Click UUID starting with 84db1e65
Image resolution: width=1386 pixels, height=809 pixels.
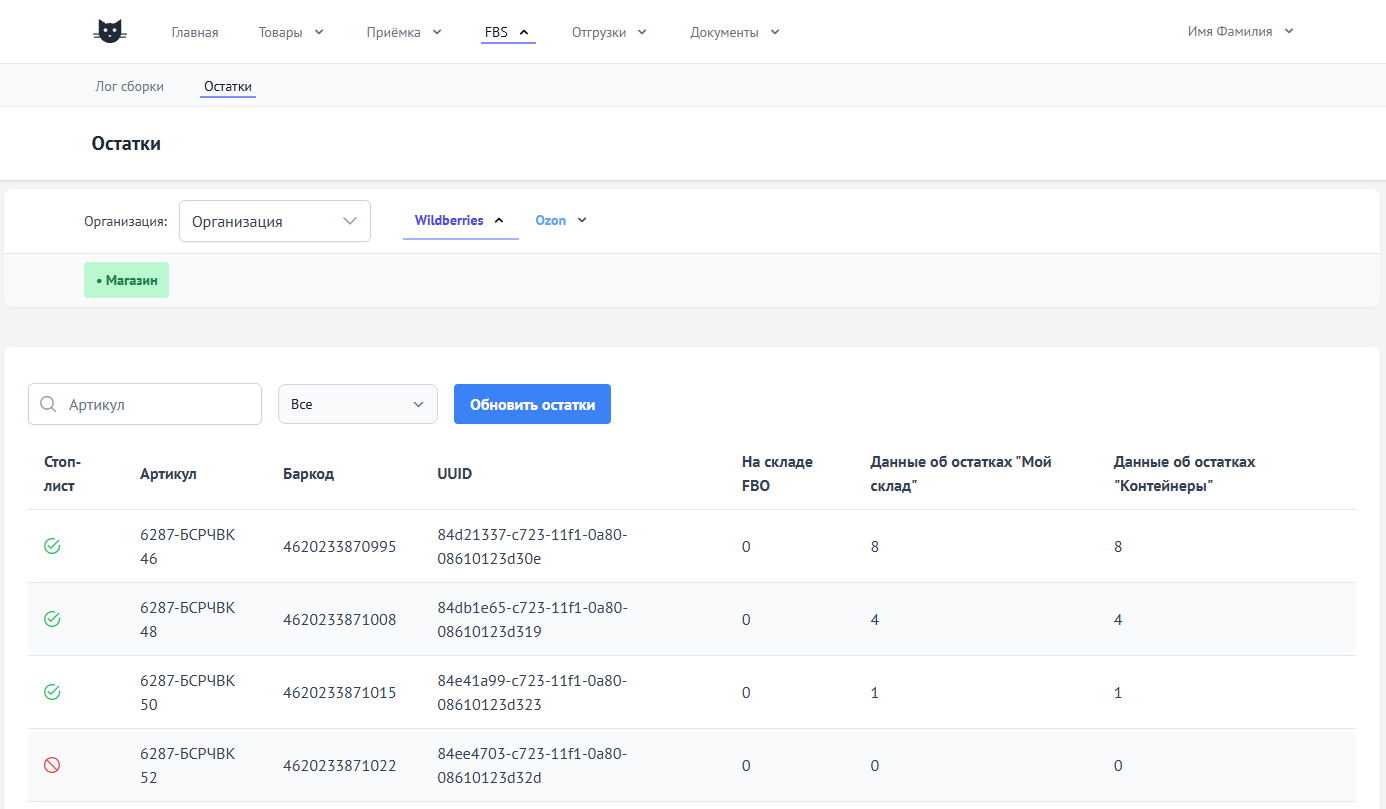pos(532,620)
